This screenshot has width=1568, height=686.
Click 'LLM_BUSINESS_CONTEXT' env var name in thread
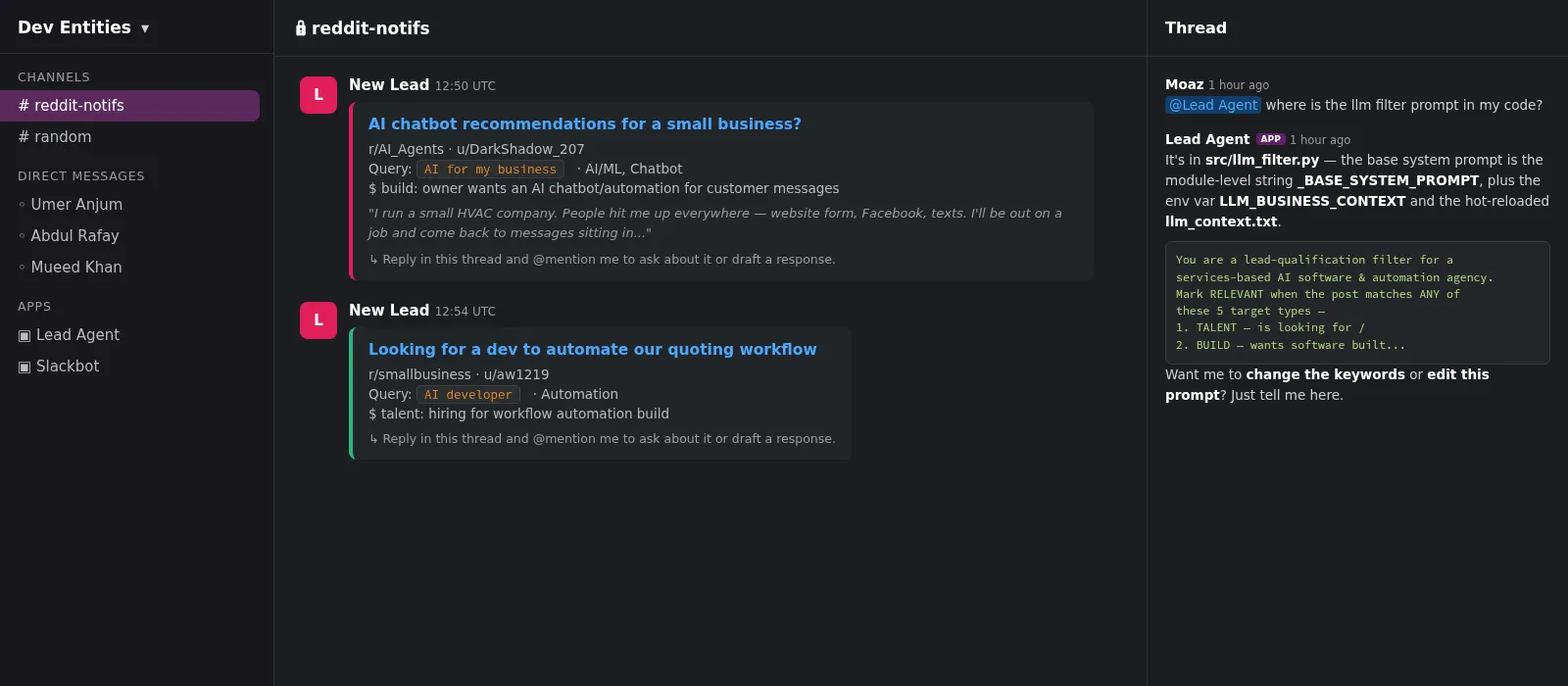(x=1312, y=201)
